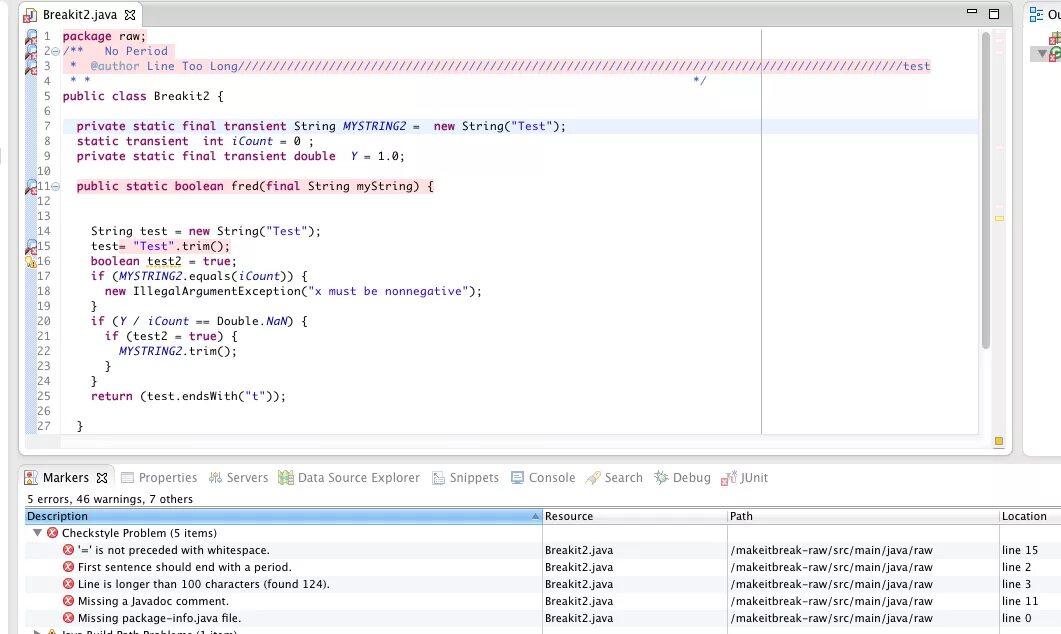Expand the Java Build Path Problems group

37,630
